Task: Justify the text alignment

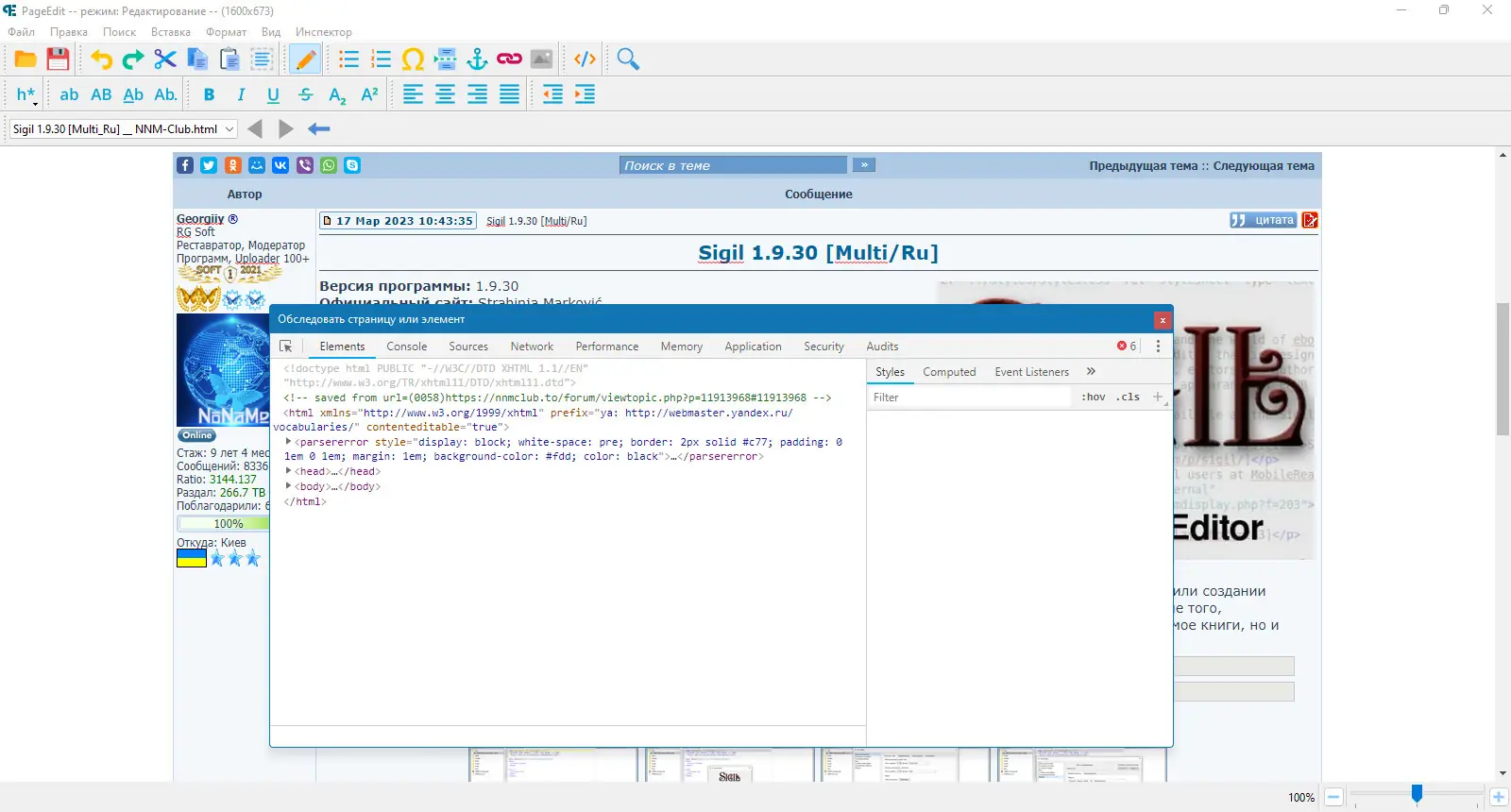Action: (x=509, y=94)
